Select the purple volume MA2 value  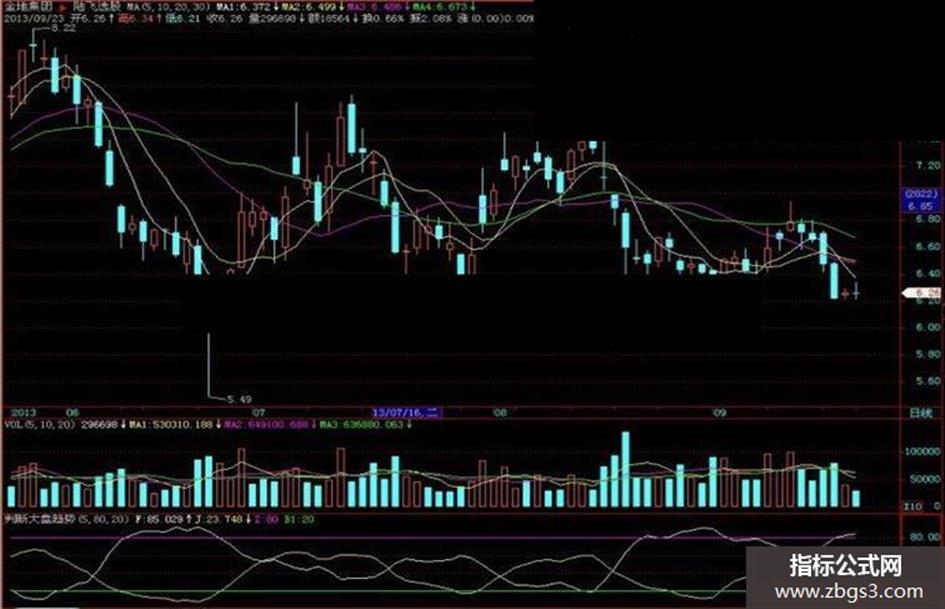[x=266, y=424]
